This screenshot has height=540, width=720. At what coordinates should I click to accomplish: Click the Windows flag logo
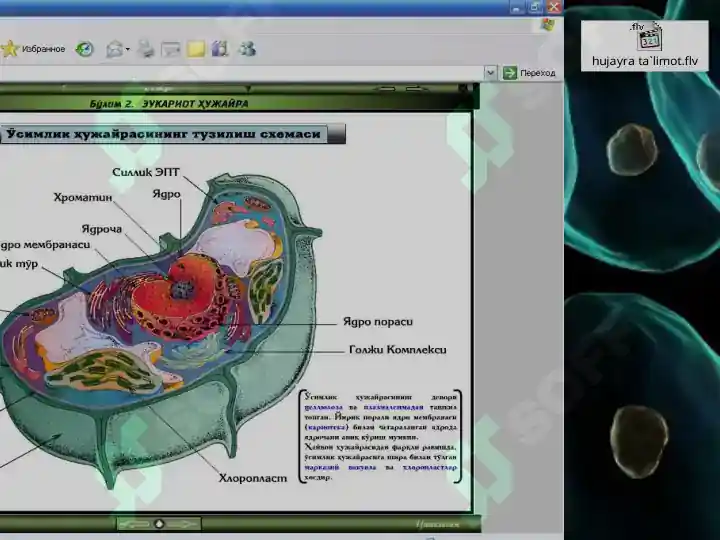click(x=547, y=25)
